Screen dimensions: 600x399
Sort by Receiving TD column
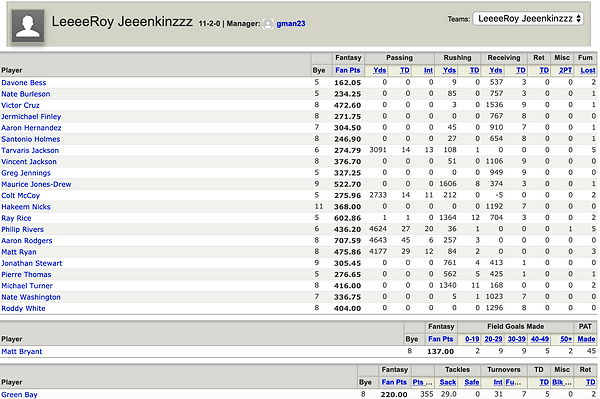[520, 70]
